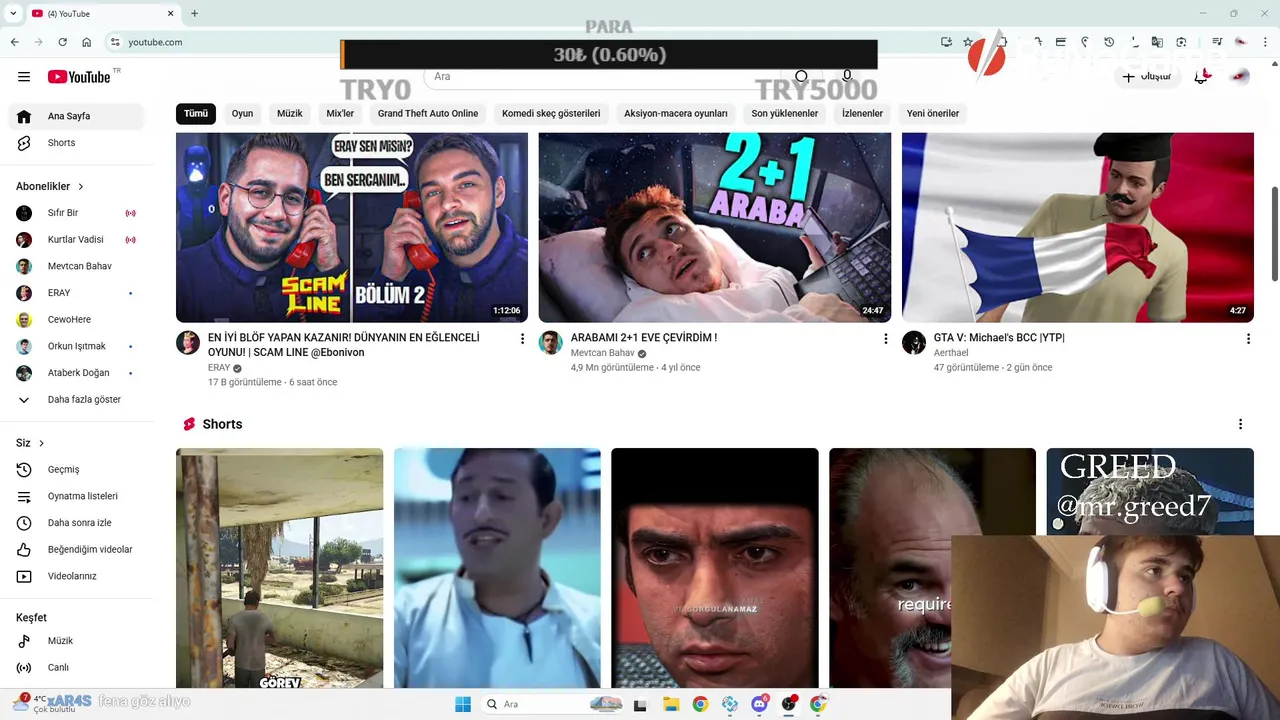Open Shorts section three-dot menu

(x=1240, y=424)
